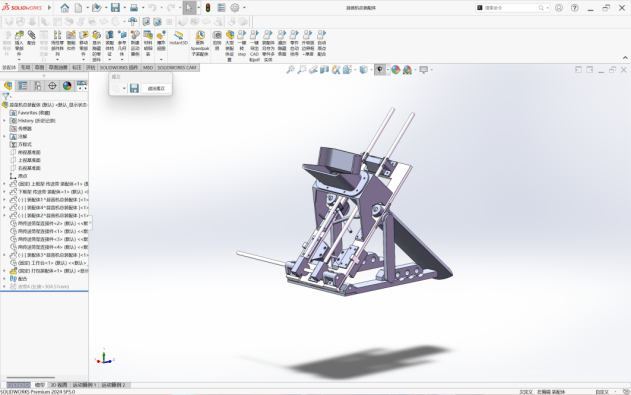Click the 退出孤立 exit isolate button
The width and height of the screenshot is (631, 395).
click(x=156, y=88)
